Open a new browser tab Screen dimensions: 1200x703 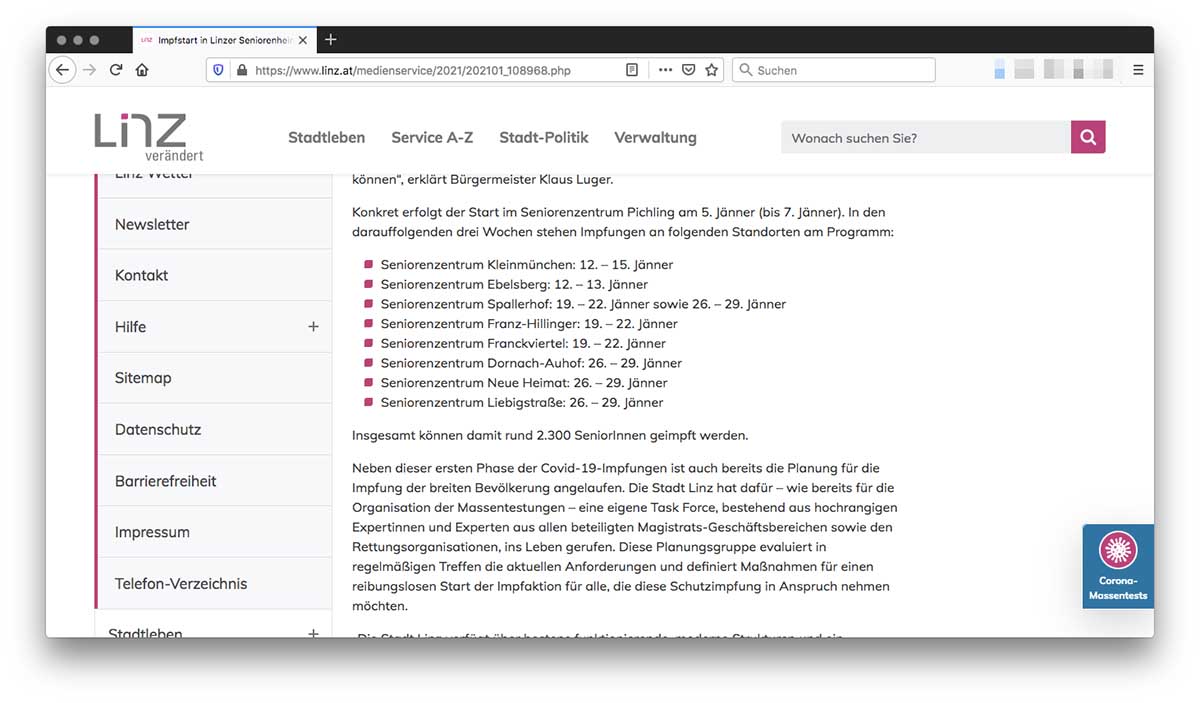point(331,40)
